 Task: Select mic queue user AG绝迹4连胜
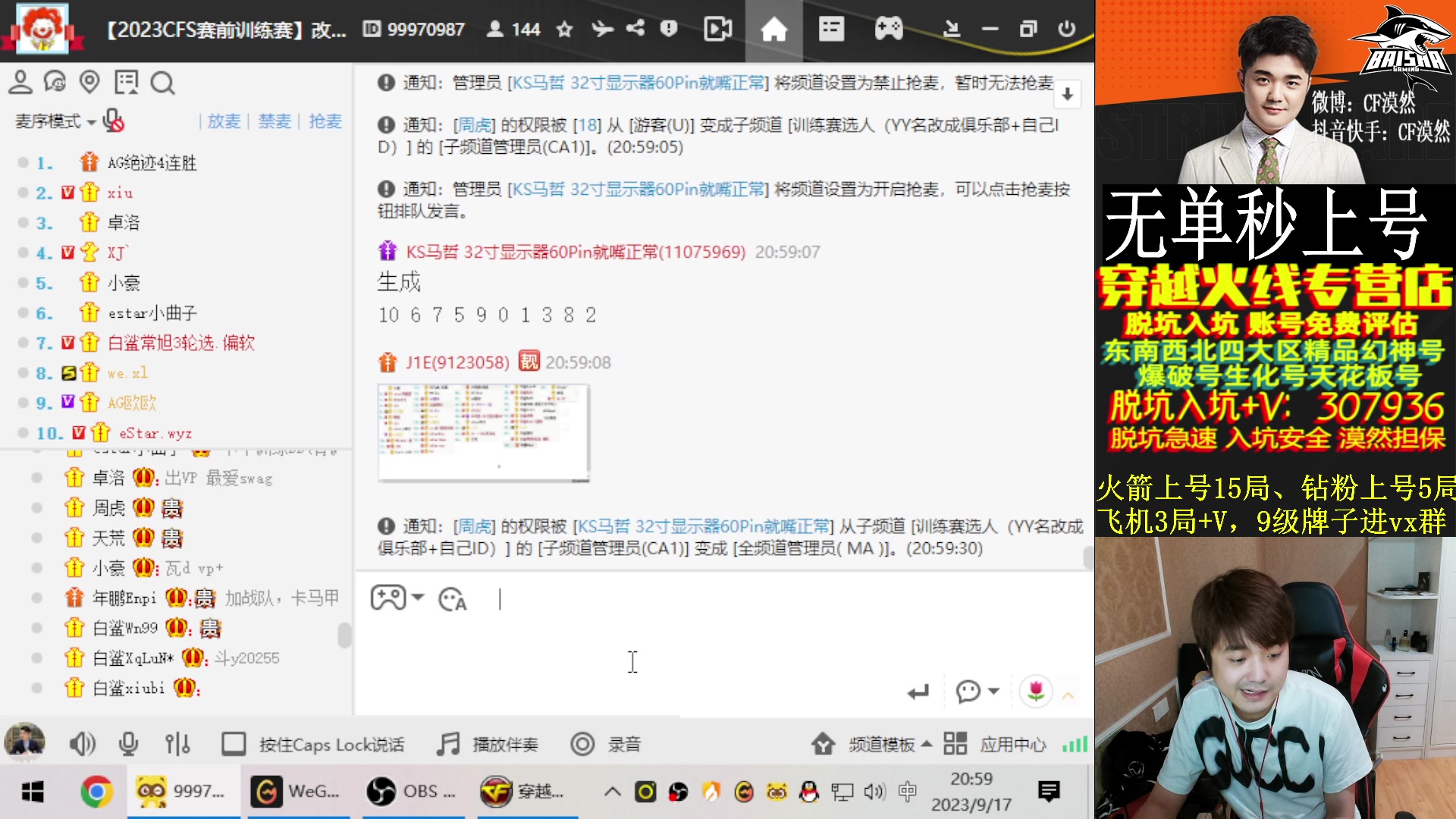pyautogui.click(x=152, y=163)
